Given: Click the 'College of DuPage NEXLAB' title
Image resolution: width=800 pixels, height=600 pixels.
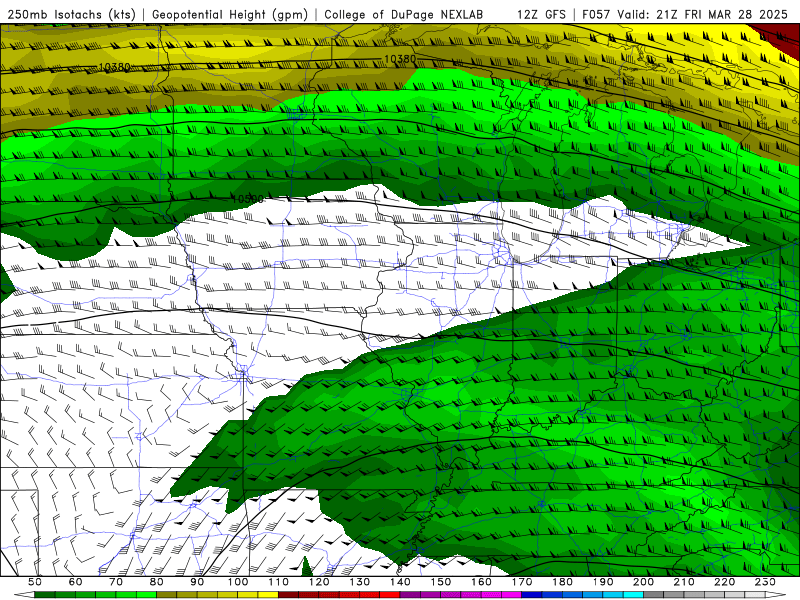Looking at the screenshot, I should coord(403,14).
